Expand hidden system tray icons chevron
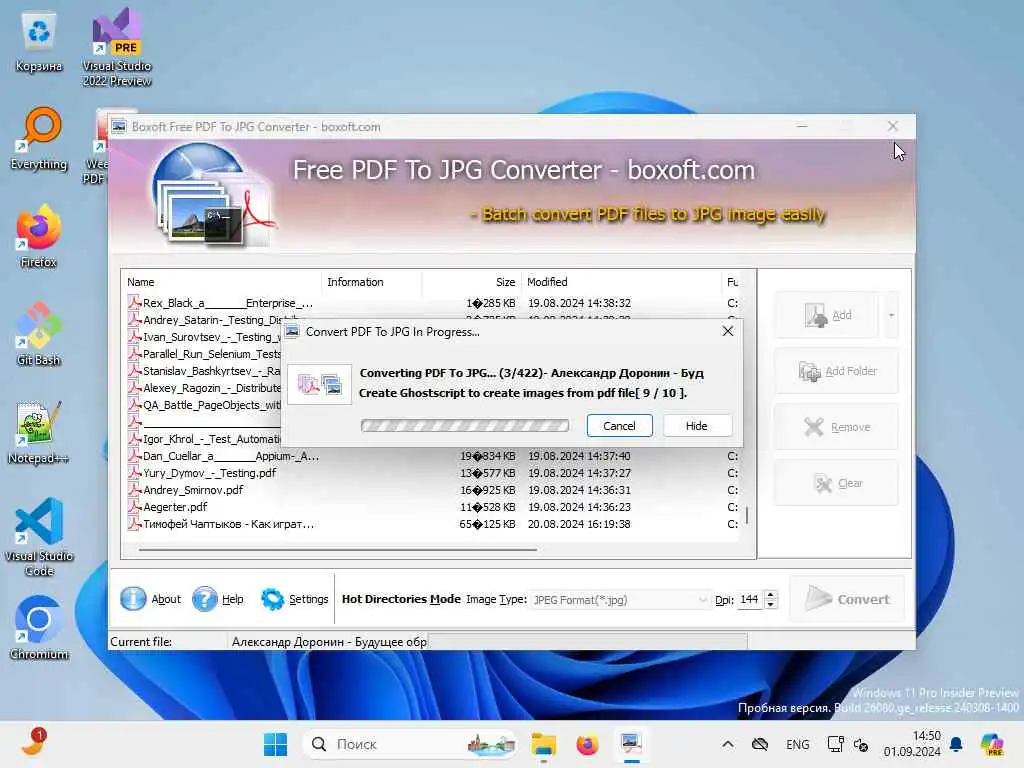Viewport: 1024px width, 768px height. point(728,744)
